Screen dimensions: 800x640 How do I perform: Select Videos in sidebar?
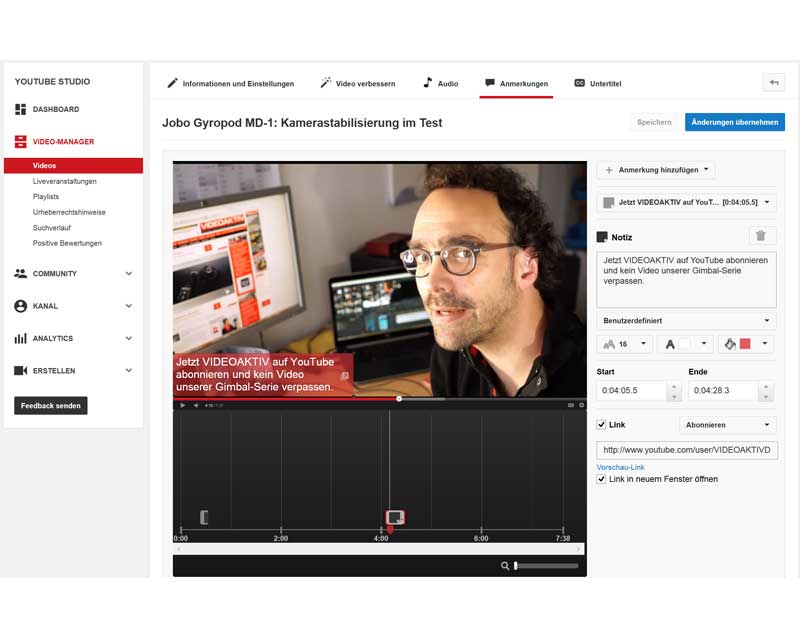tap(73, 165)
